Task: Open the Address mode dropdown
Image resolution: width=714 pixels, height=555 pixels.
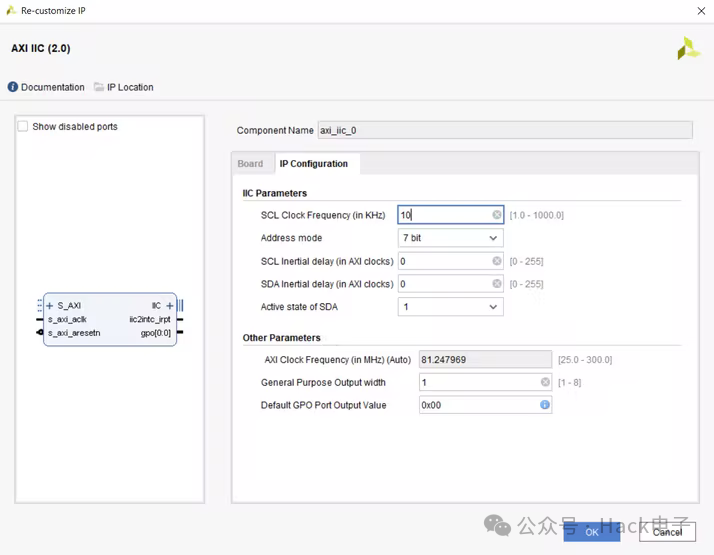Action: [x=450, y=238]
